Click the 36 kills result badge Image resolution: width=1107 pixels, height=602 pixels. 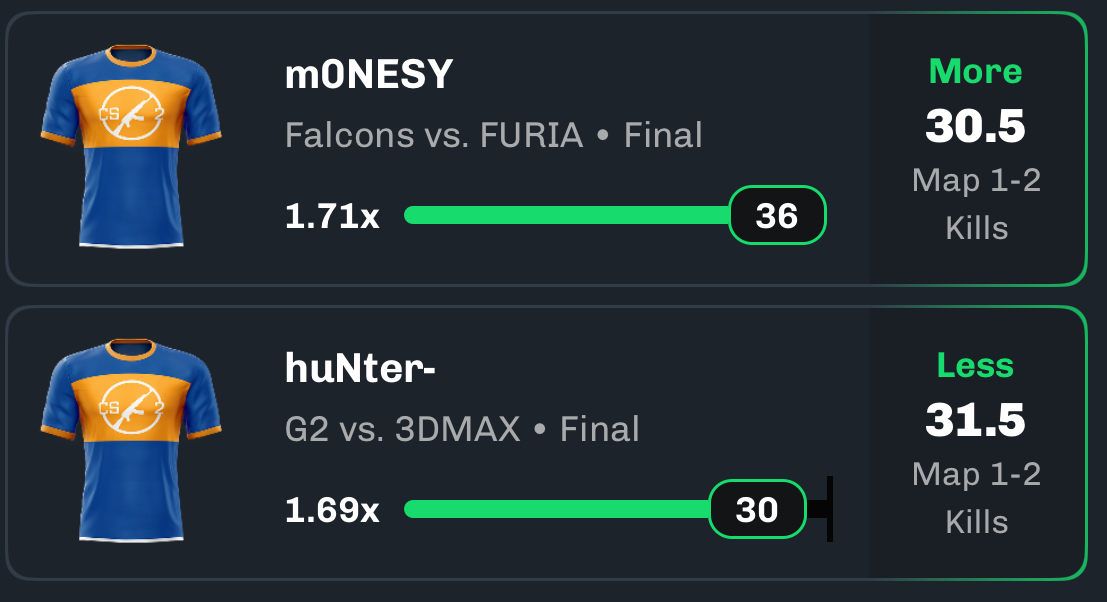pos(777,215)
